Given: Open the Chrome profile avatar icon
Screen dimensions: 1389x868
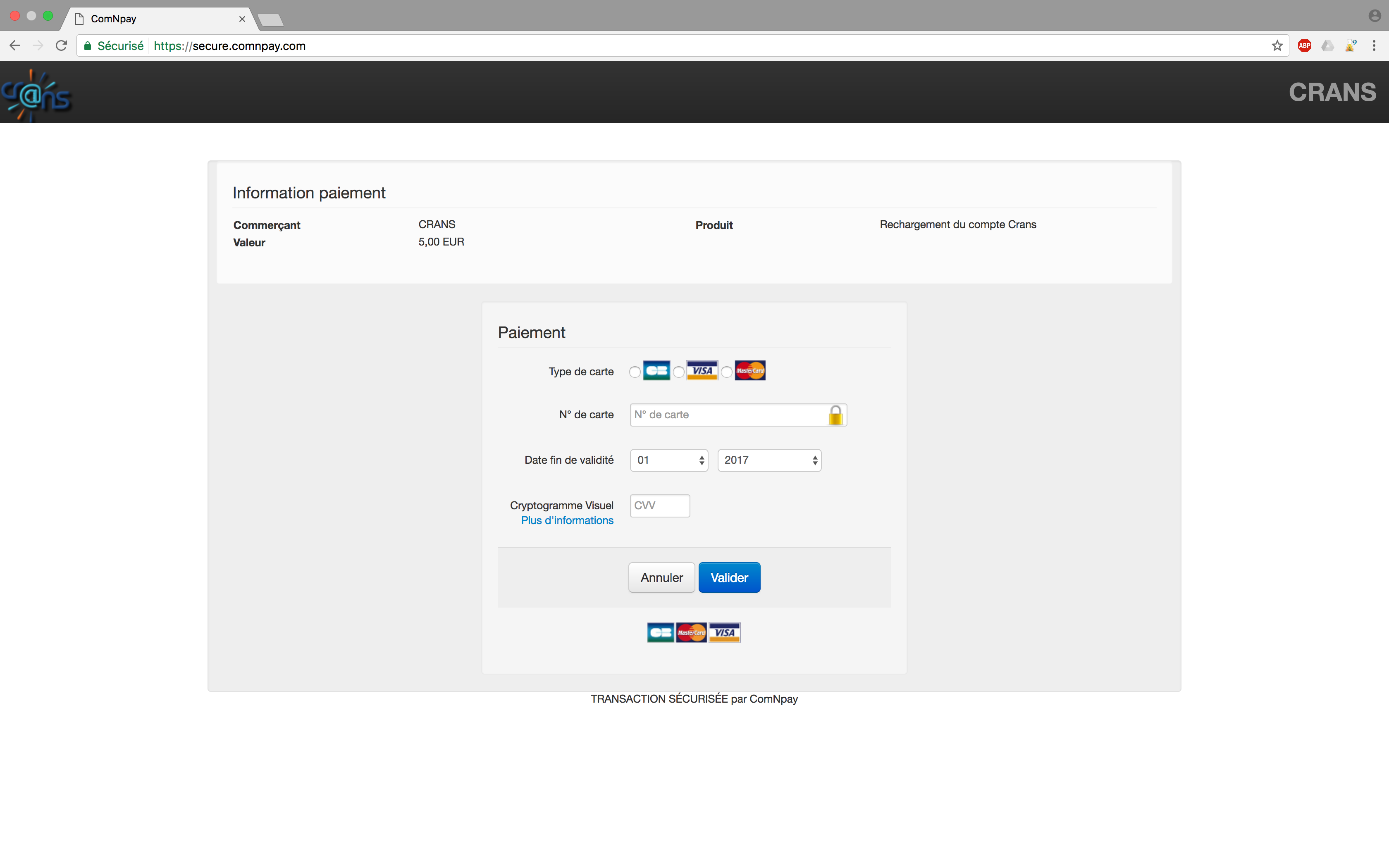Looking at the screenshot, I should coord(1374,16).
